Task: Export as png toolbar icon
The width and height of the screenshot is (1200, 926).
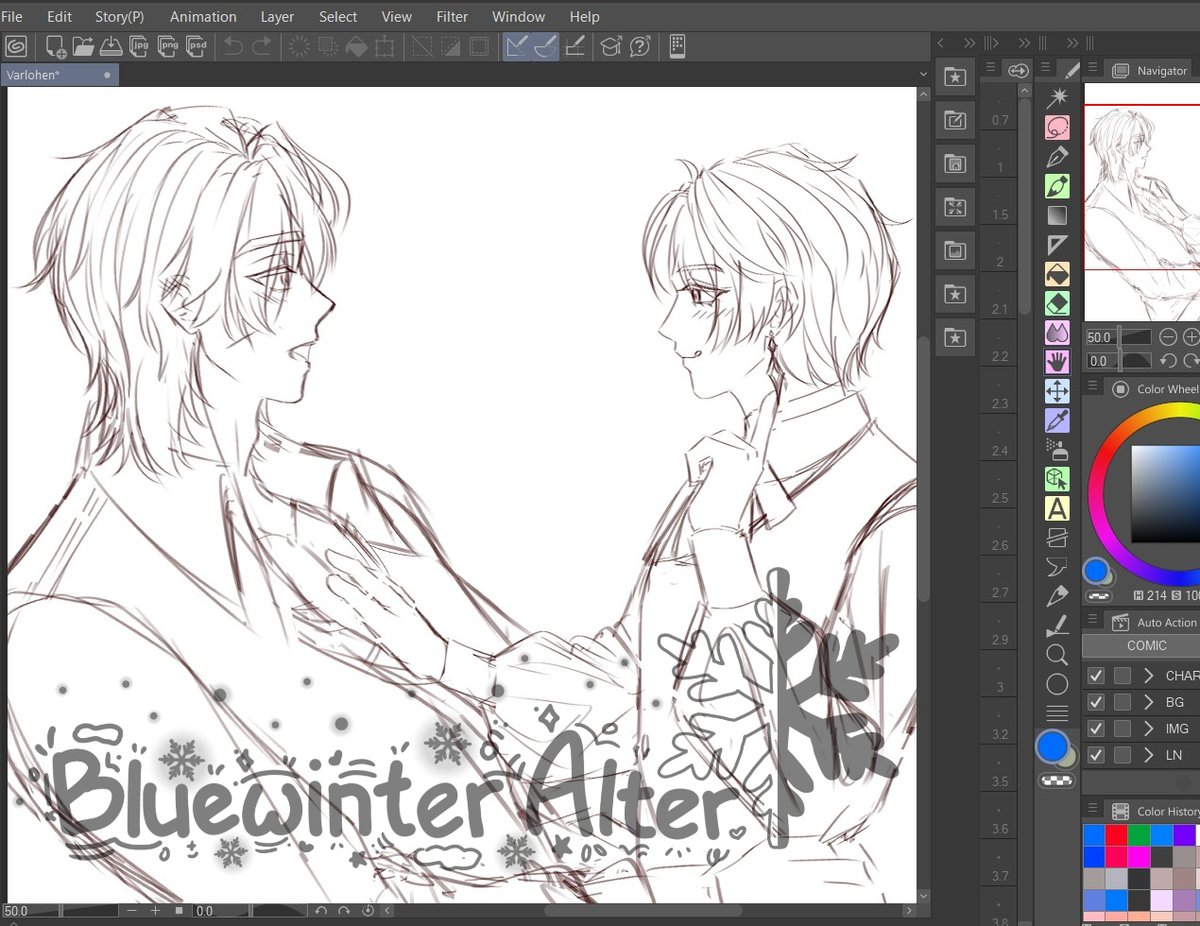Action: coord(169,46)
